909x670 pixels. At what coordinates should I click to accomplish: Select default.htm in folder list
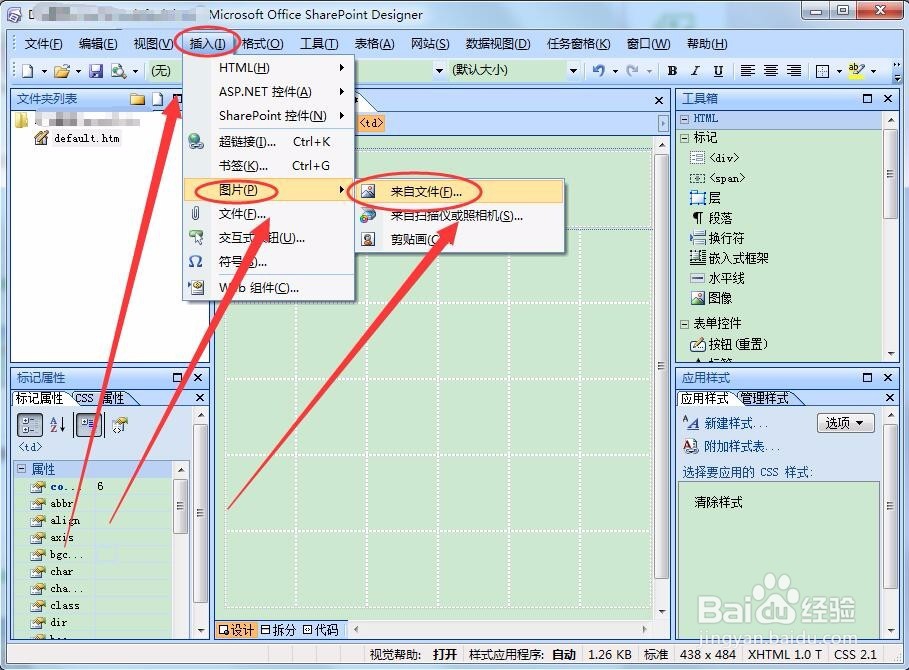coord(86,138)
